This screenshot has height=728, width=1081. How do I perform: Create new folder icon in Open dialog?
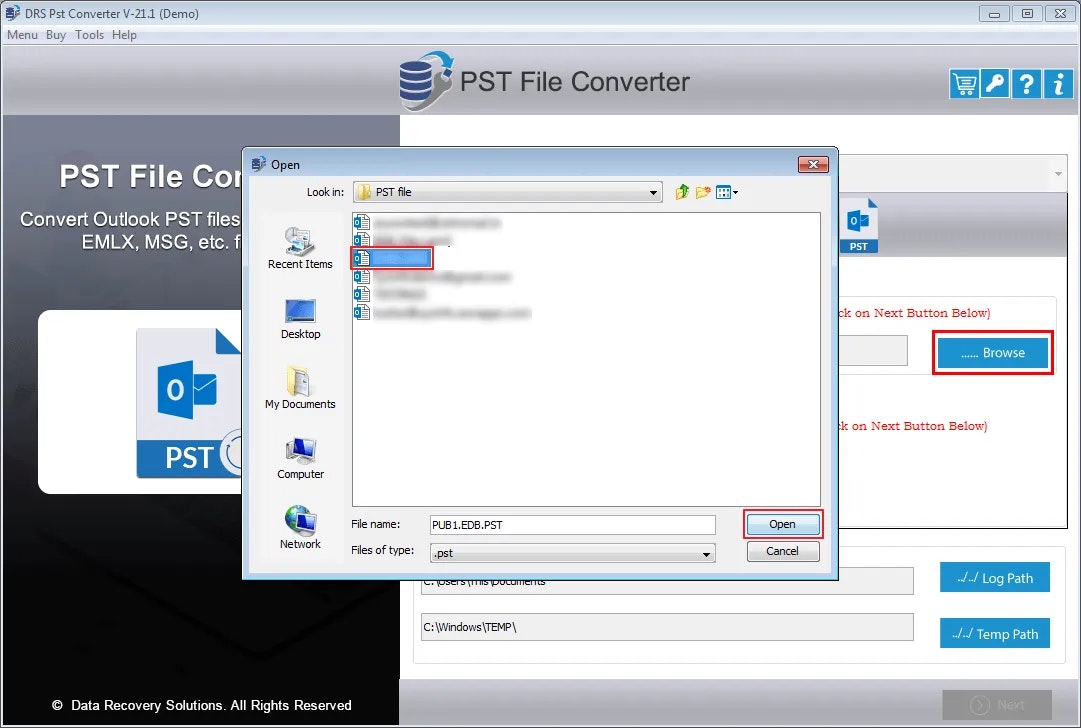tap(703, 192)
